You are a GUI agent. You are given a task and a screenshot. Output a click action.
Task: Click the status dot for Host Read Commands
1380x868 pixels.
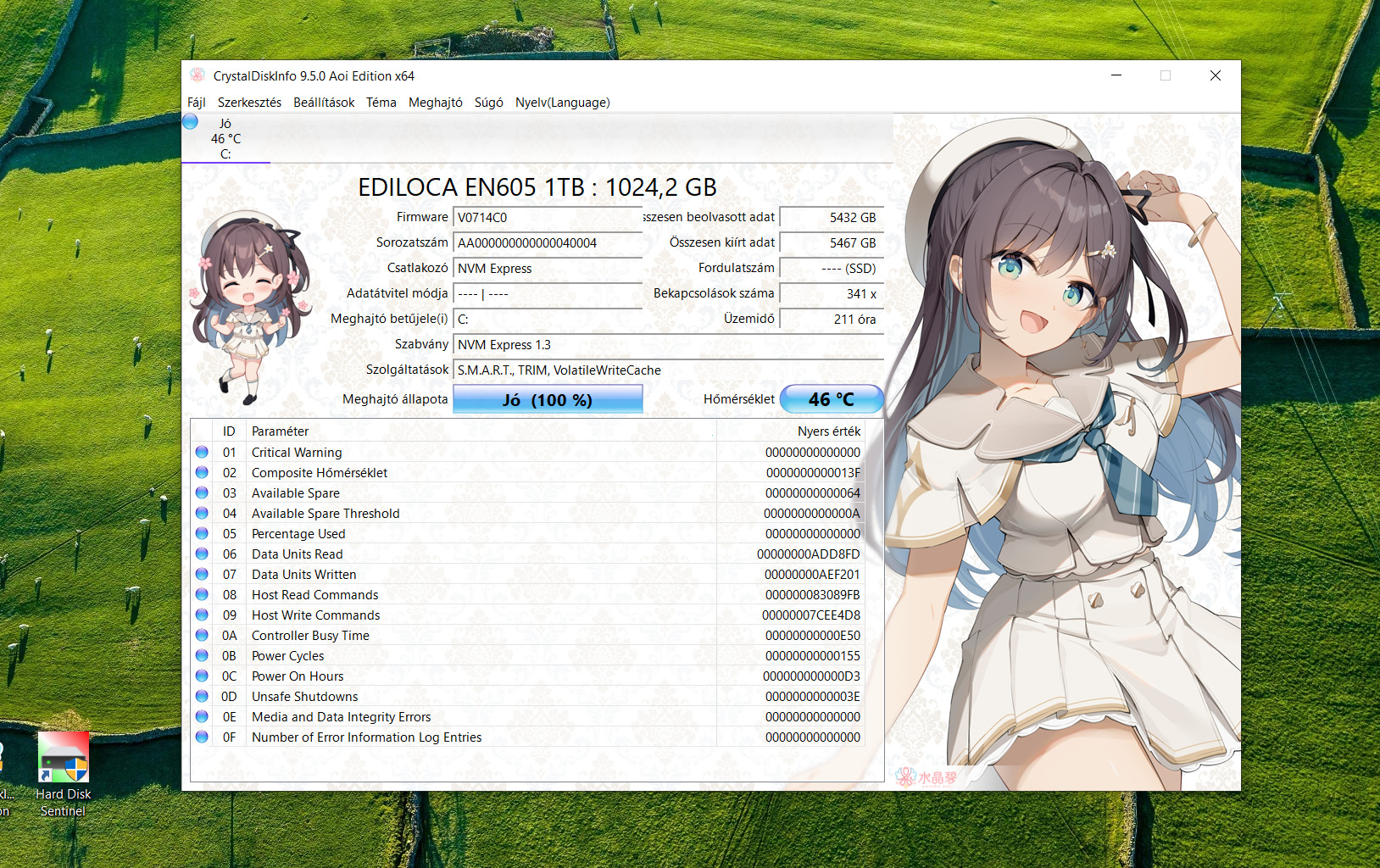[202, 594]
